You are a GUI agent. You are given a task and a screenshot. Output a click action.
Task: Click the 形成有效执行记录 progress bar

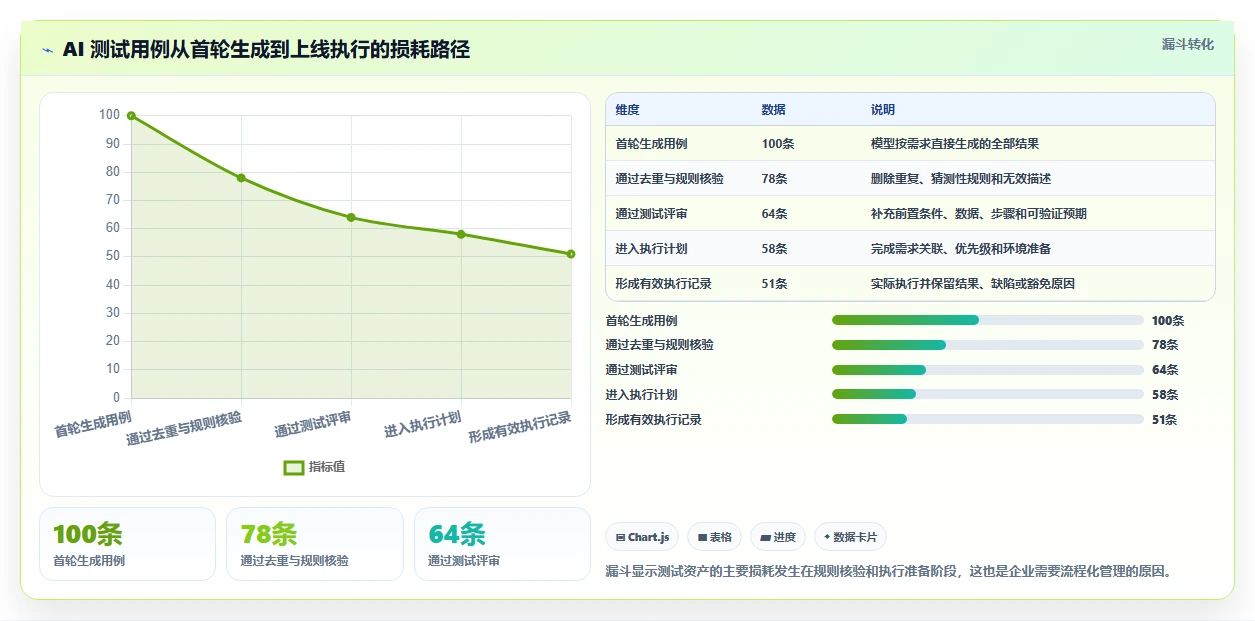pos(988,419)
